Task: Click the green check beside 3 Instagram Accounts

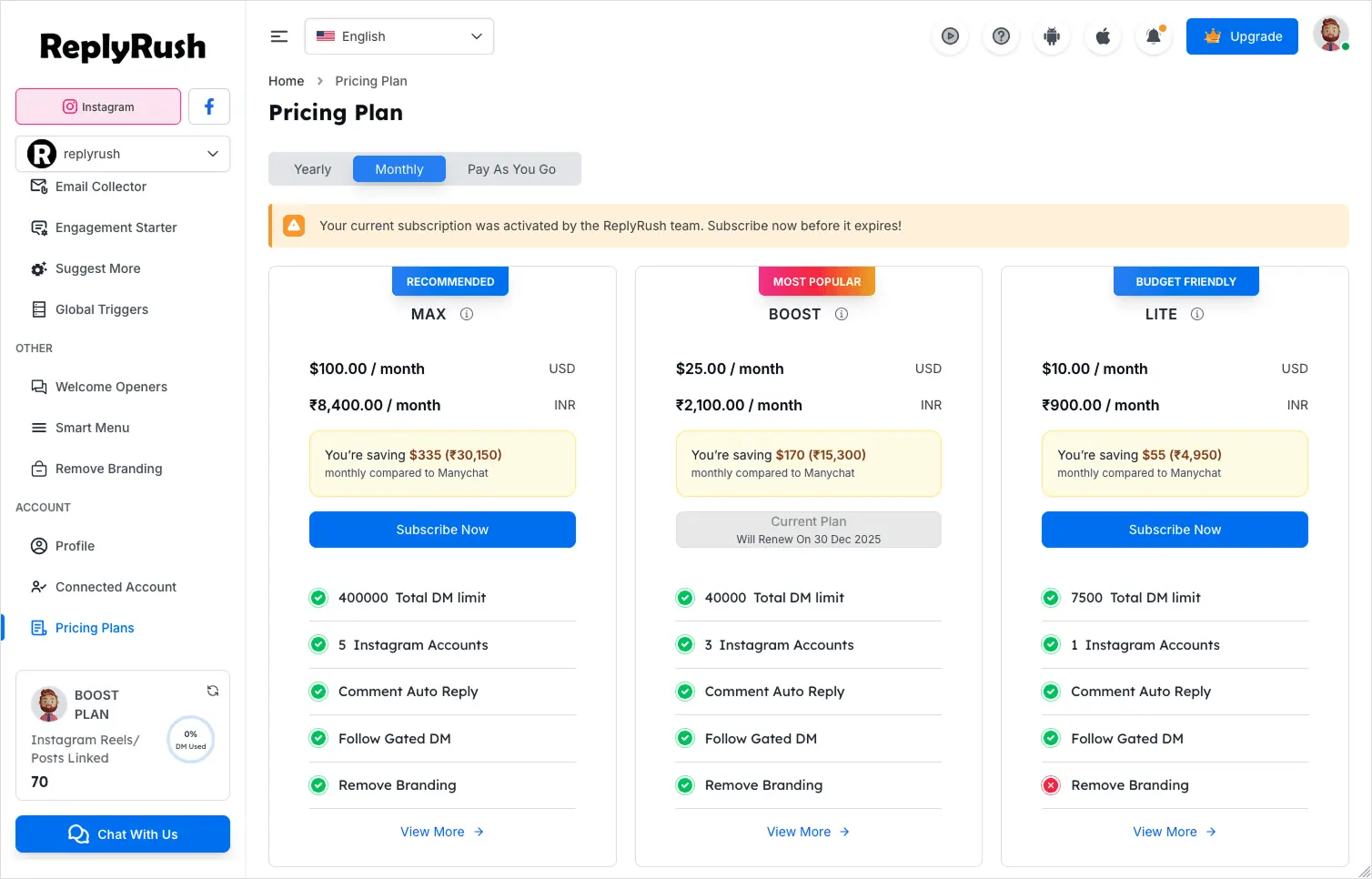Action: 685,645
